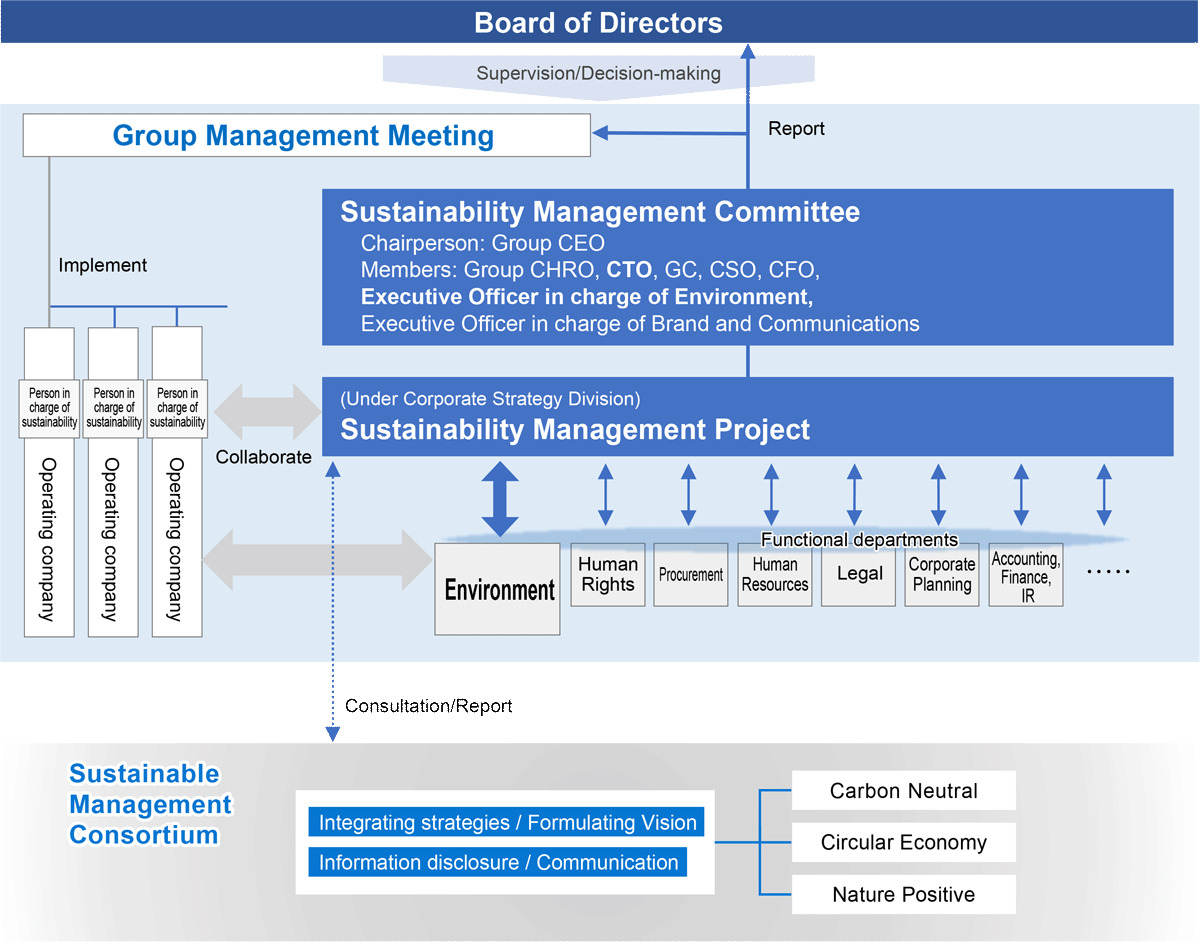1200x942 pixels.
Task: Select the Sustainability Management Project title
Action: tap(575, 430)
